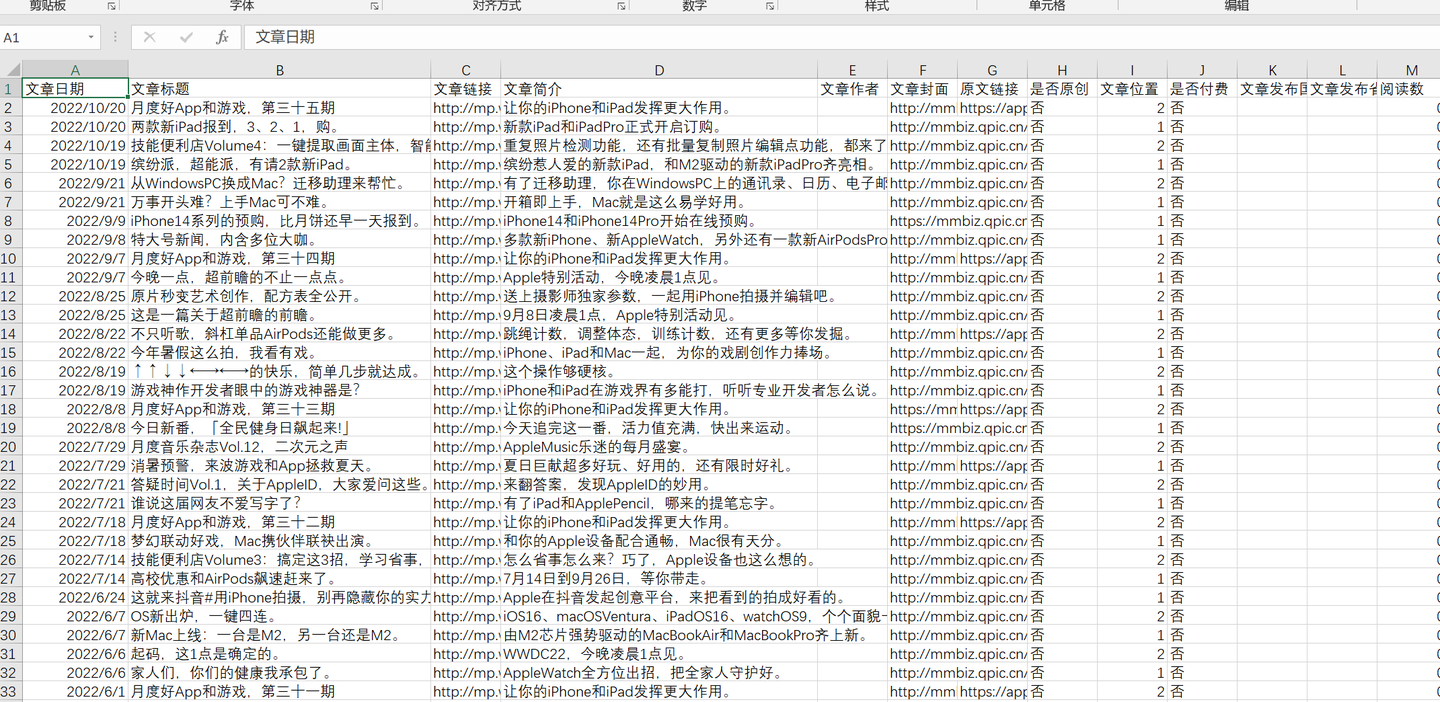The width and height of the screenshot is (1440, 702).
Task: Click the cell OS新出炉，一键四连。
Action: point(280,616)
